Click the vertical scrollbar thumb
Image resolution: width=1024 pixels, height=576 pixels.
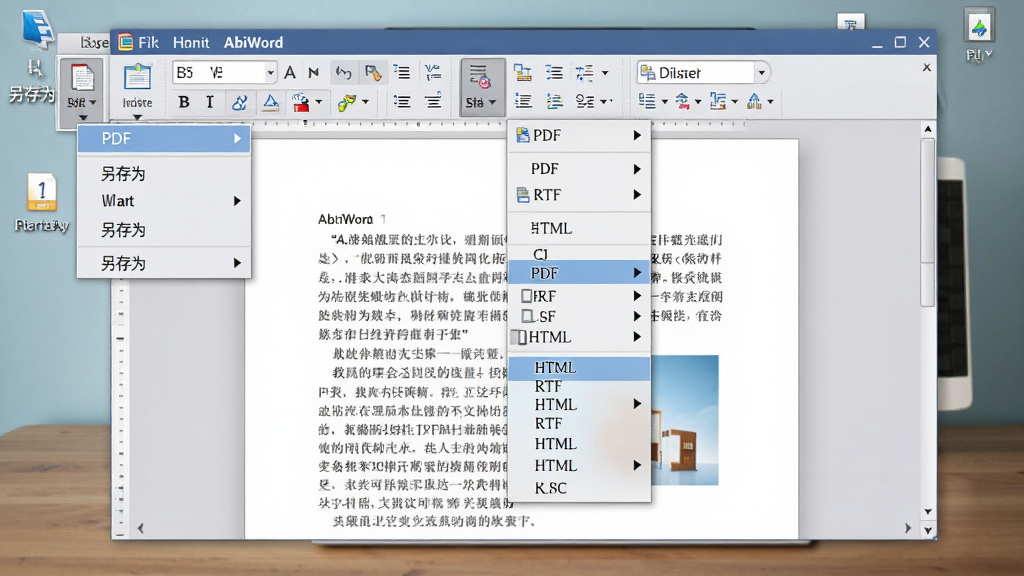(x=928, y=222)
